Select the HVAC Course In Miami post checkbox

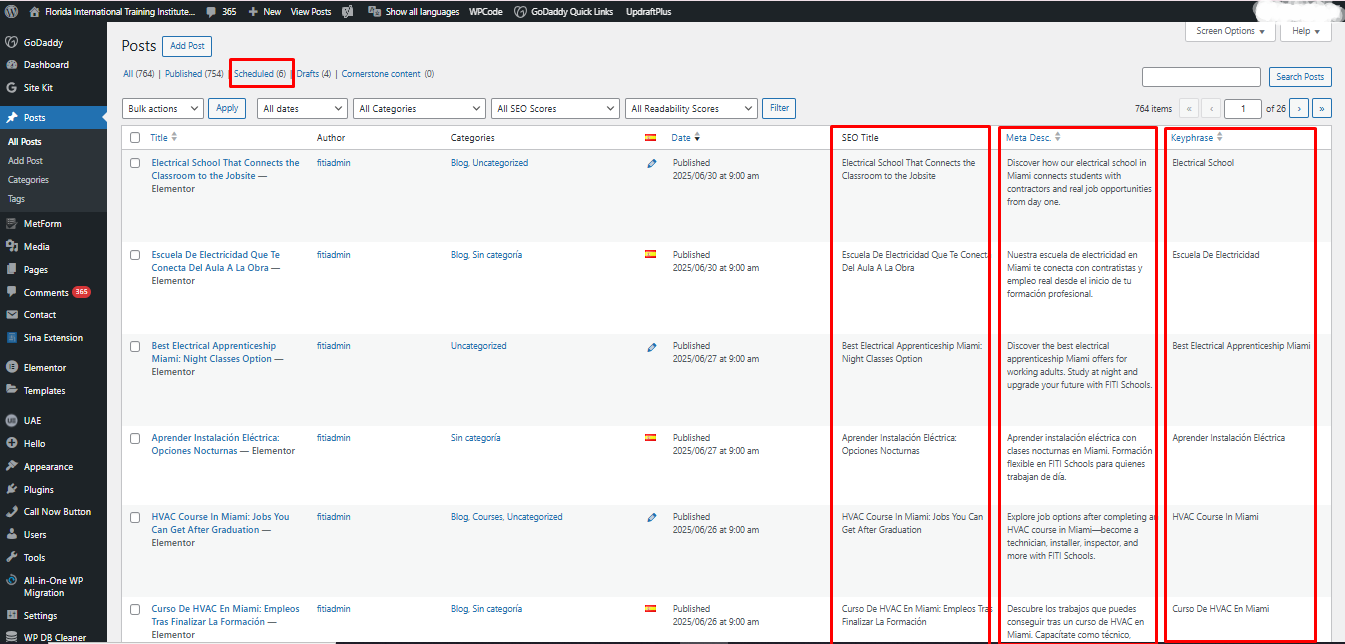tap(135, 517)
